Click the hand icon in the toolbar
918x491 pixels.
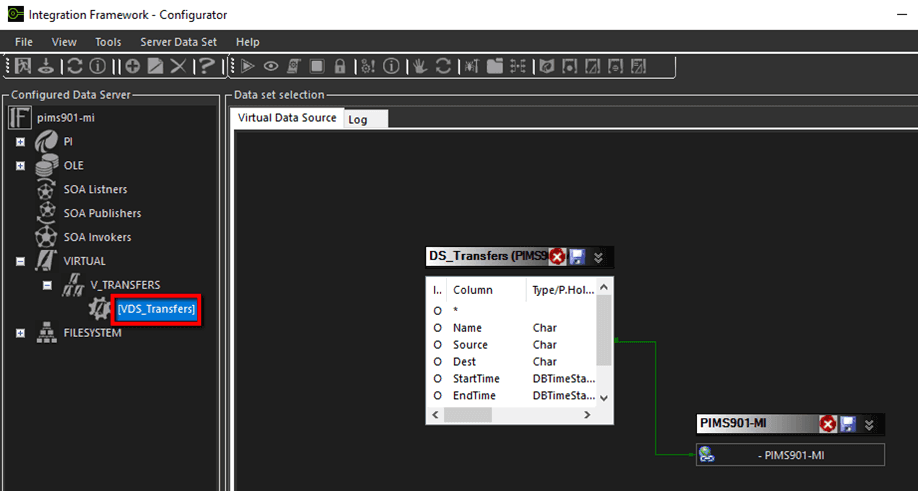pyautogui.click(x=420, y=66)
